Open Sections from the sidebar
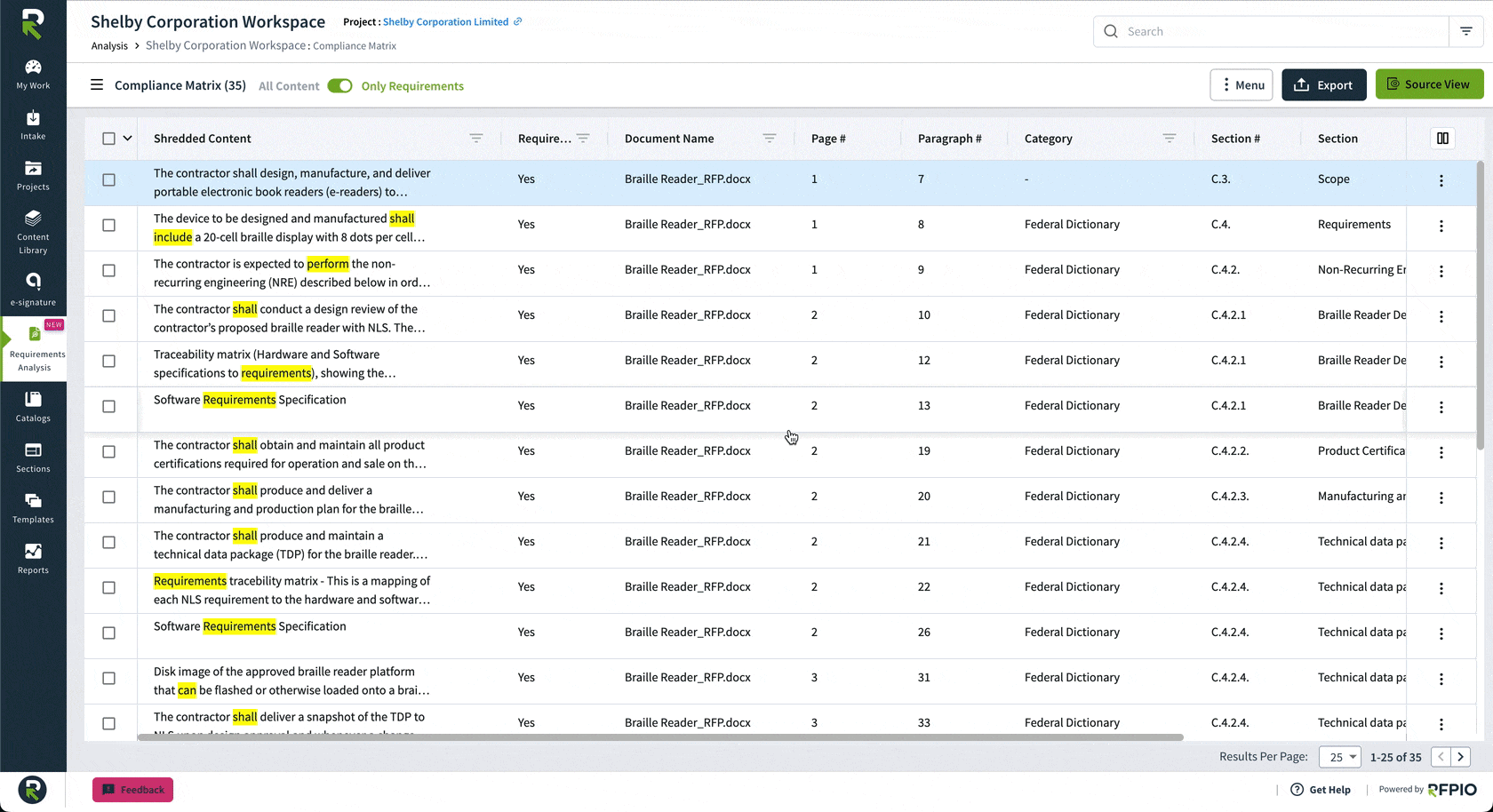Image resolution: width=1493 pixels, height=812 pixels. (x=33, y=458)
